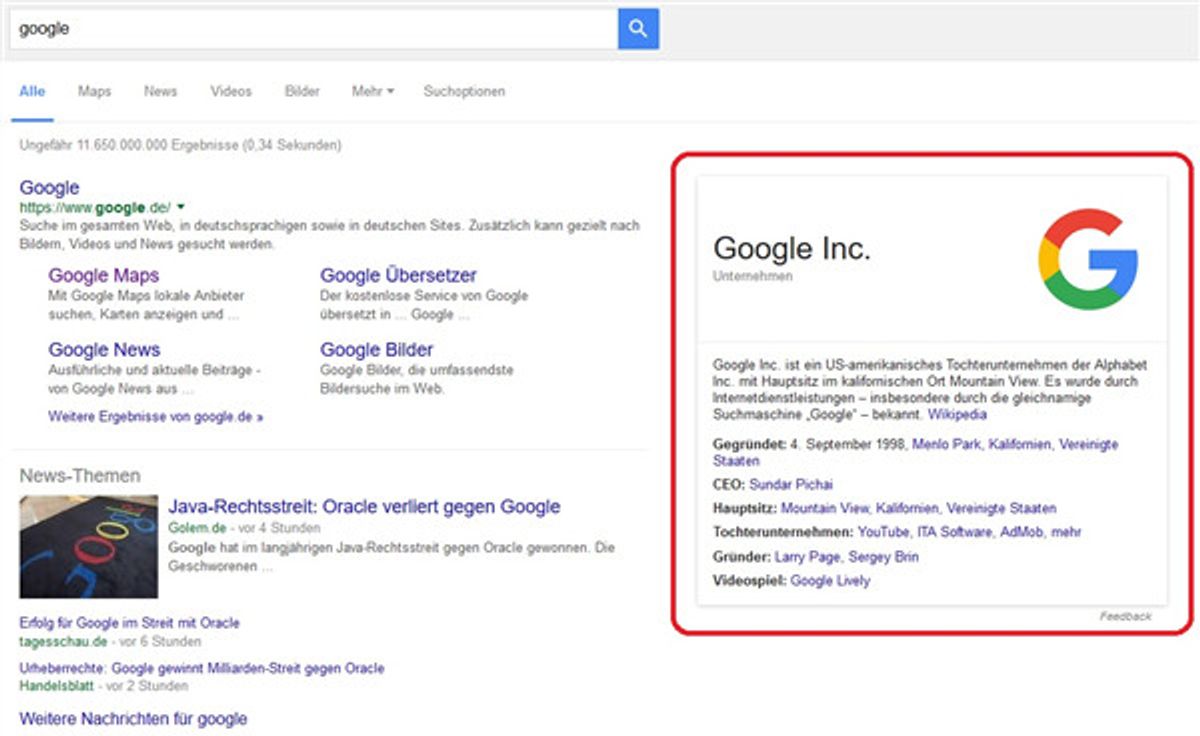This screenshot has height=736, width=1200.
Task: Open the YouTube subsidiary link
Action: 883,533
